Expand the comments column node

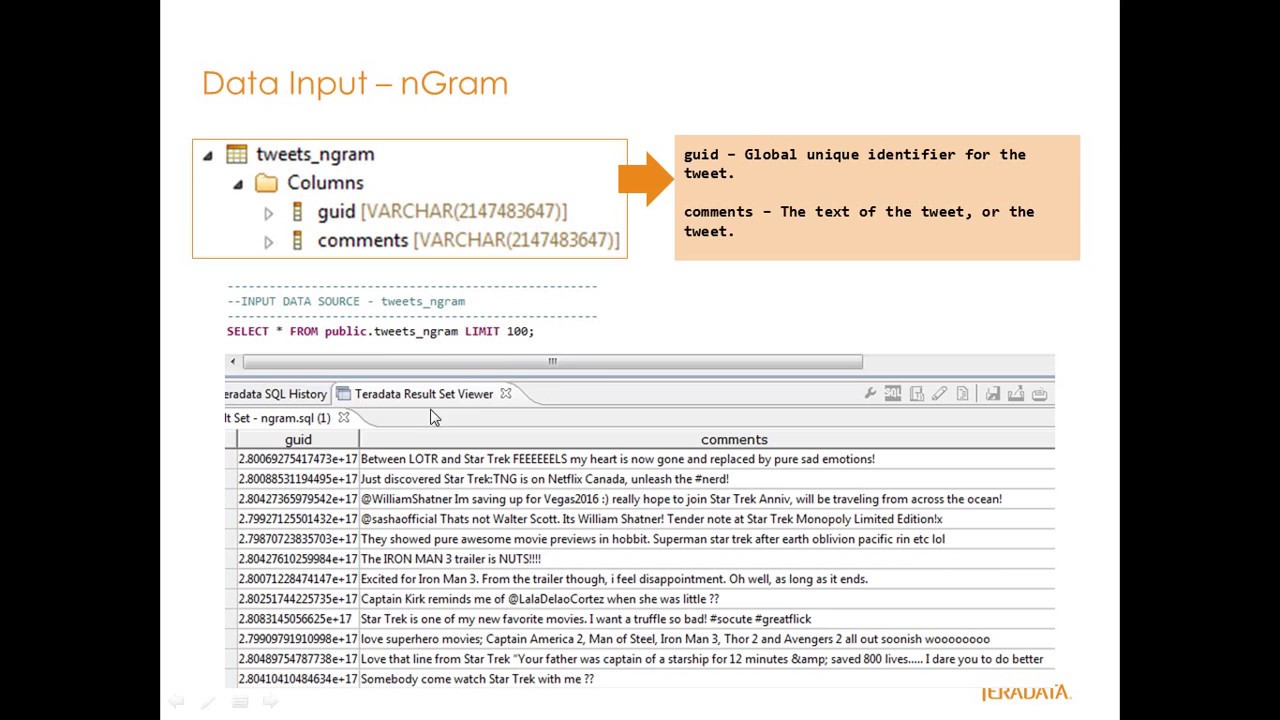(x=268, y=242)
